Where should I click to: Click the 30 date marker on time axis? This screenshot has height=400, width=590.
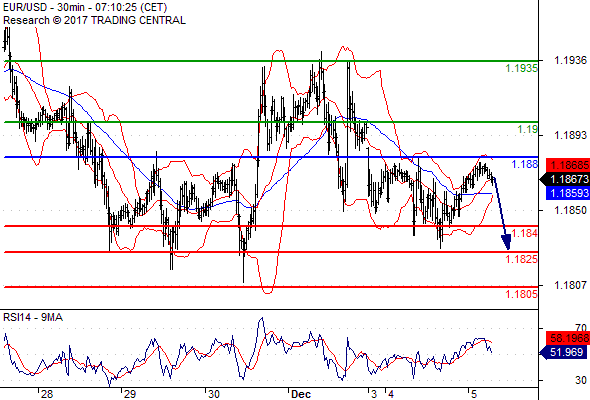point(214,394)
